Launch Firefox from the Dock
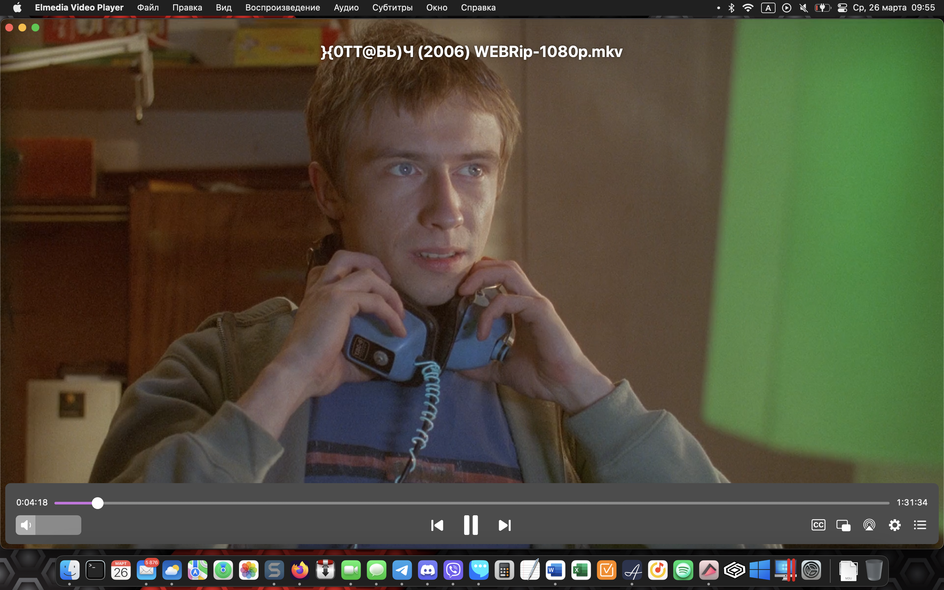The image size is (944, 590). 300,570
